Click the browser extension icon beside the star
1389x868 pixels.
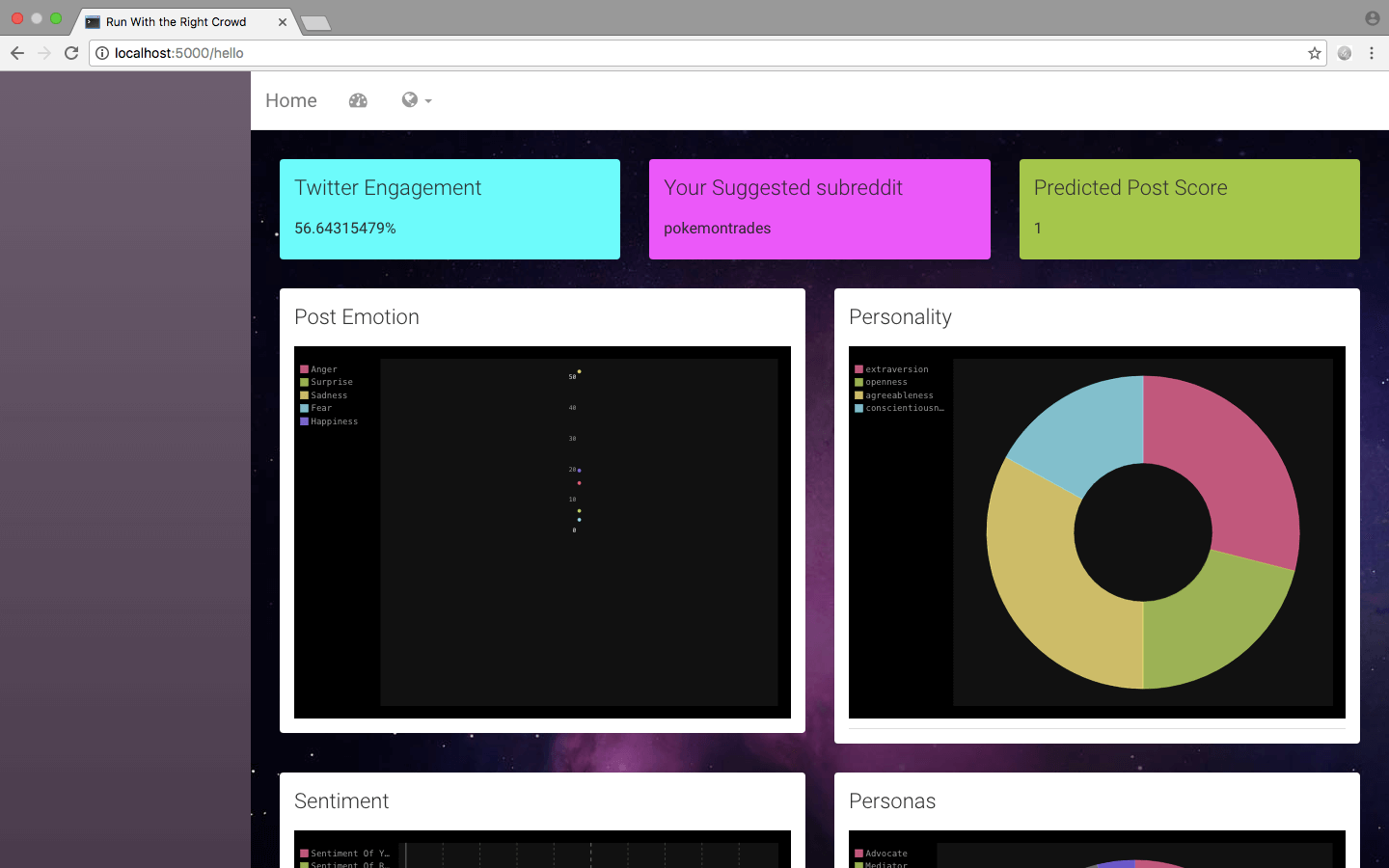tap(1345, 53)
